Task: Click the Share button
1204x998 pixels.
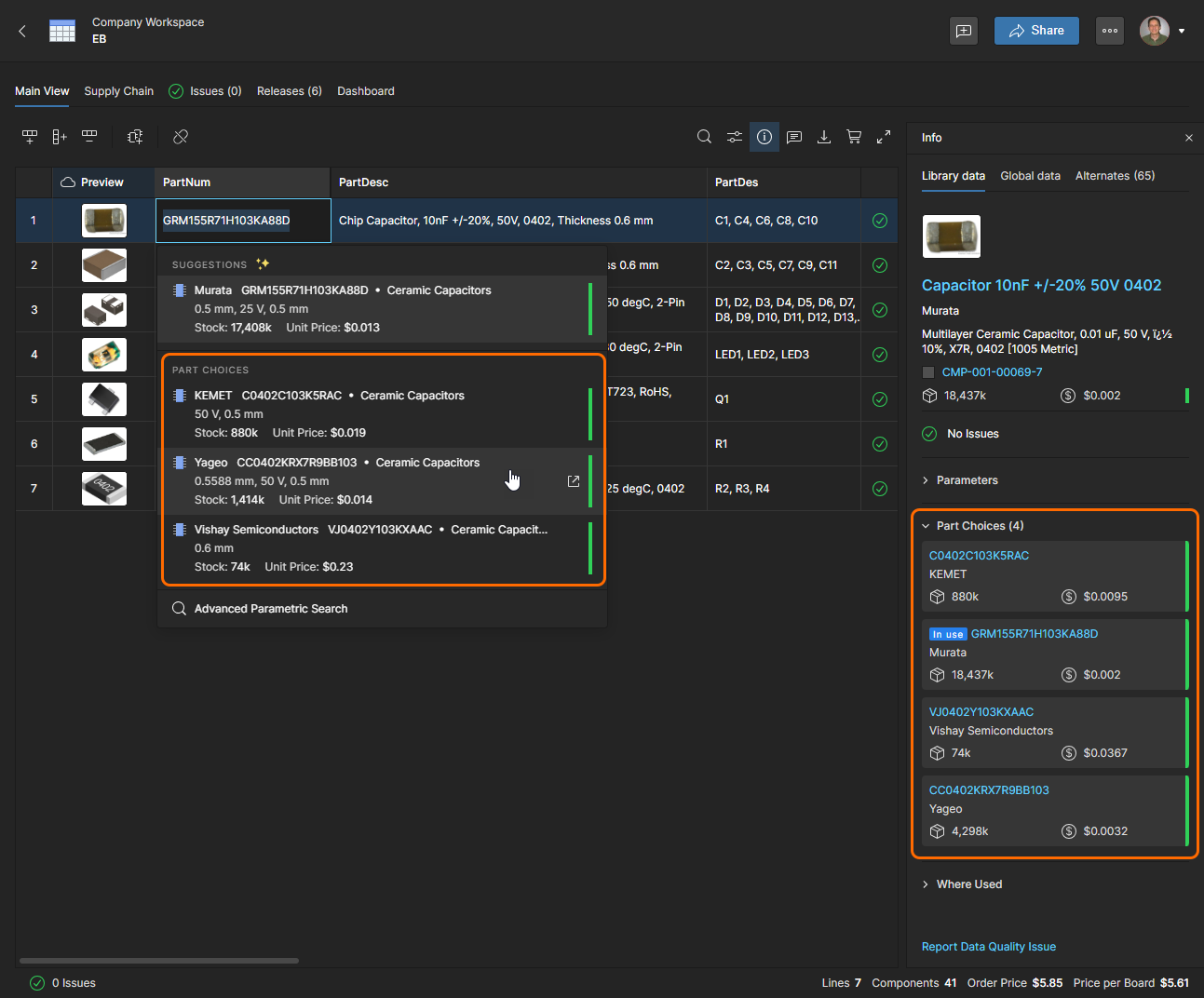Action: click(1035, 31)
